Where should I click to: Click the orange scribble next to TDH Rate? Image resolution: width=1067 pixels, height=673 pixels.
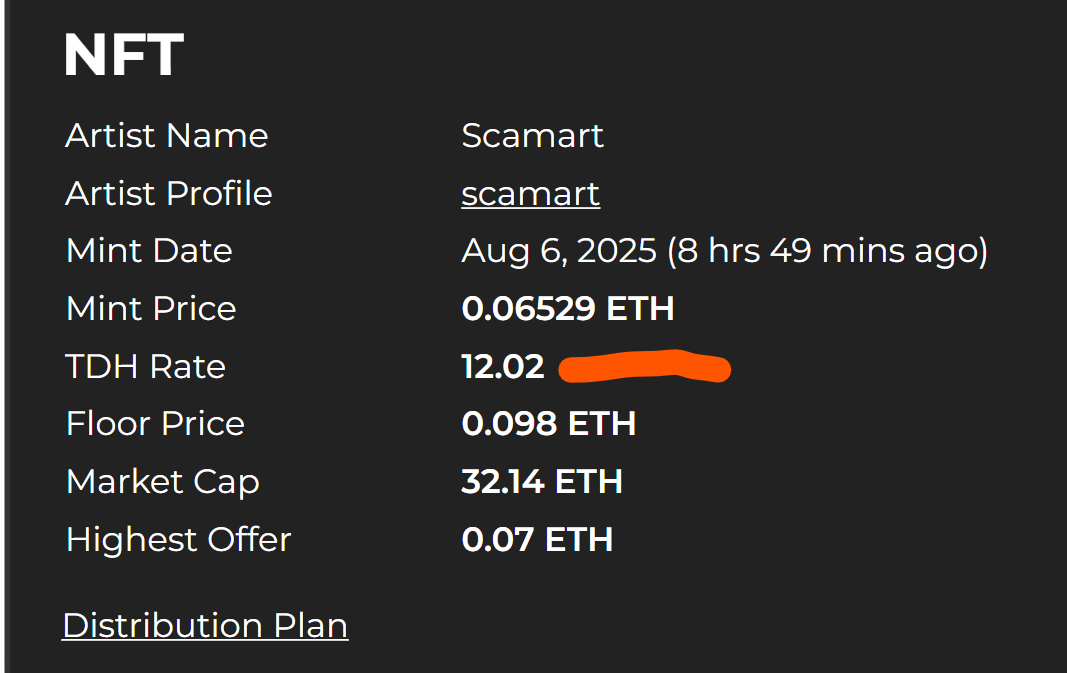point(644,367)
